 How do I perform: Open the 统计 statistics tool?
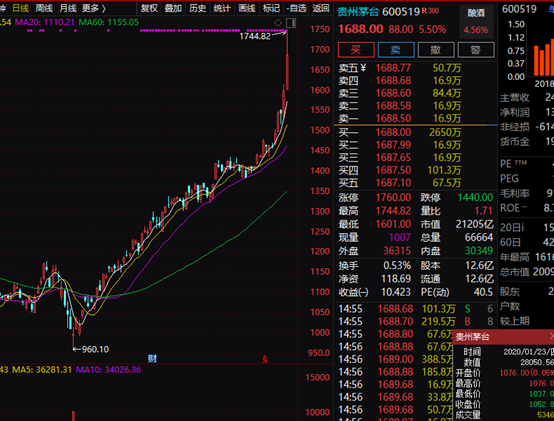pos(222,8)
